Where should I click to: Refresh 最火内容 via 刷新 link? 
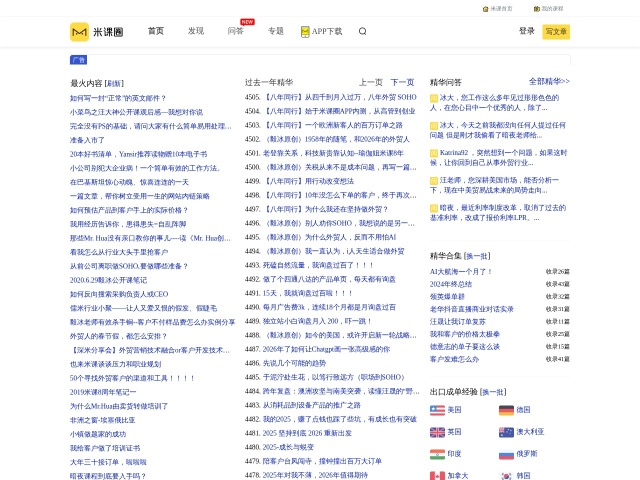point(114,84)
